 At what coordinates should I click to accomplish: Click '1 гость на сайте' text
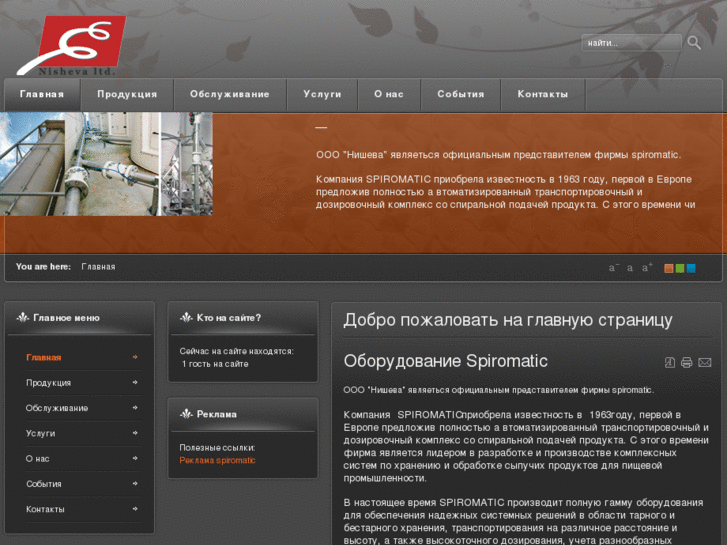point(215,364)
